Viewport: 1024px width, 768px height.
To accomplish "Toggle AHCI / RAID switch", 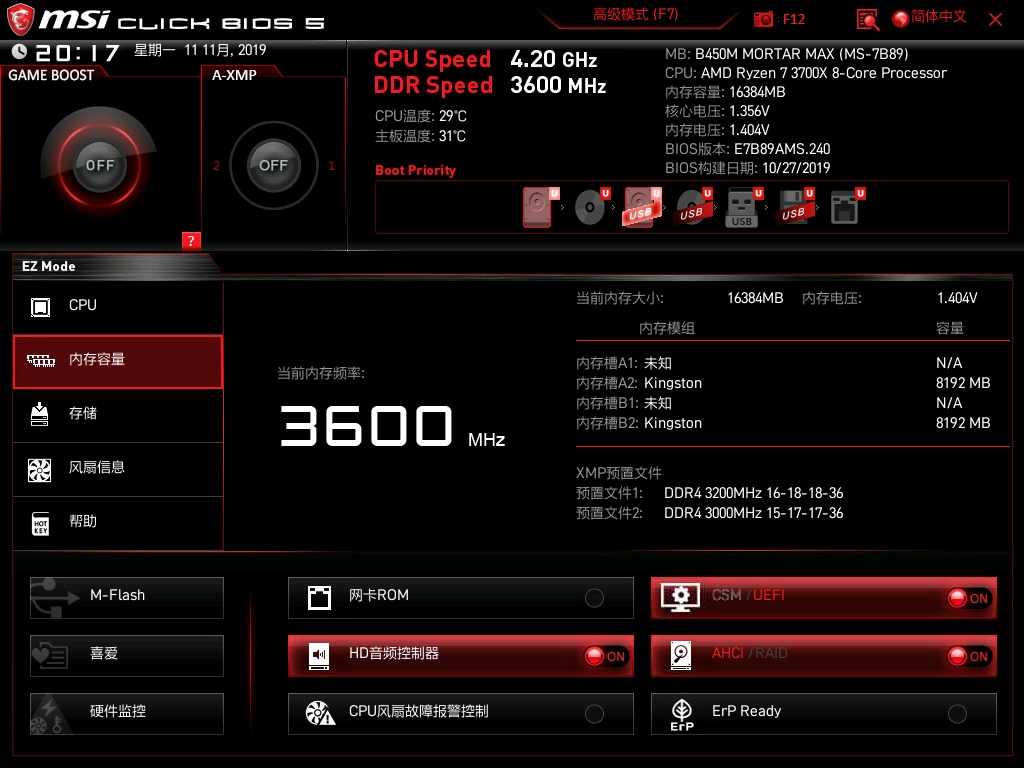I will [824, 656].
